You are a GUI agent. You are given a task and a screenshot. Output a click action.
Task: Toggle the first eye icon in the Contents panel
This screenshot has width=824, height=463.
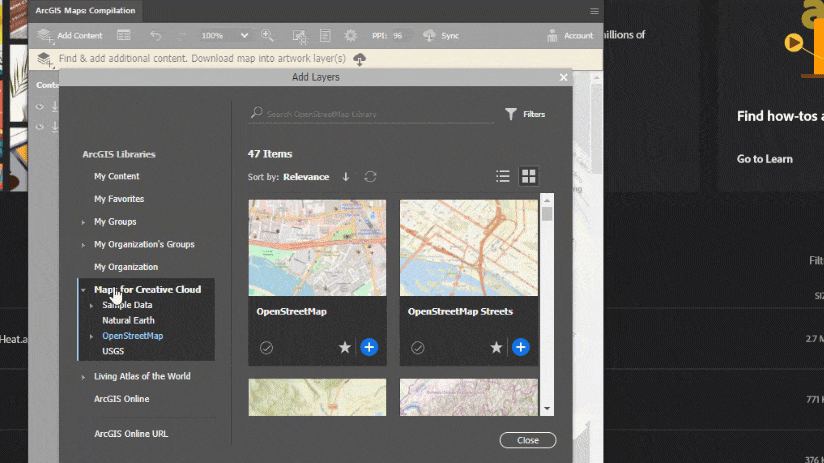tap(40, 107)
